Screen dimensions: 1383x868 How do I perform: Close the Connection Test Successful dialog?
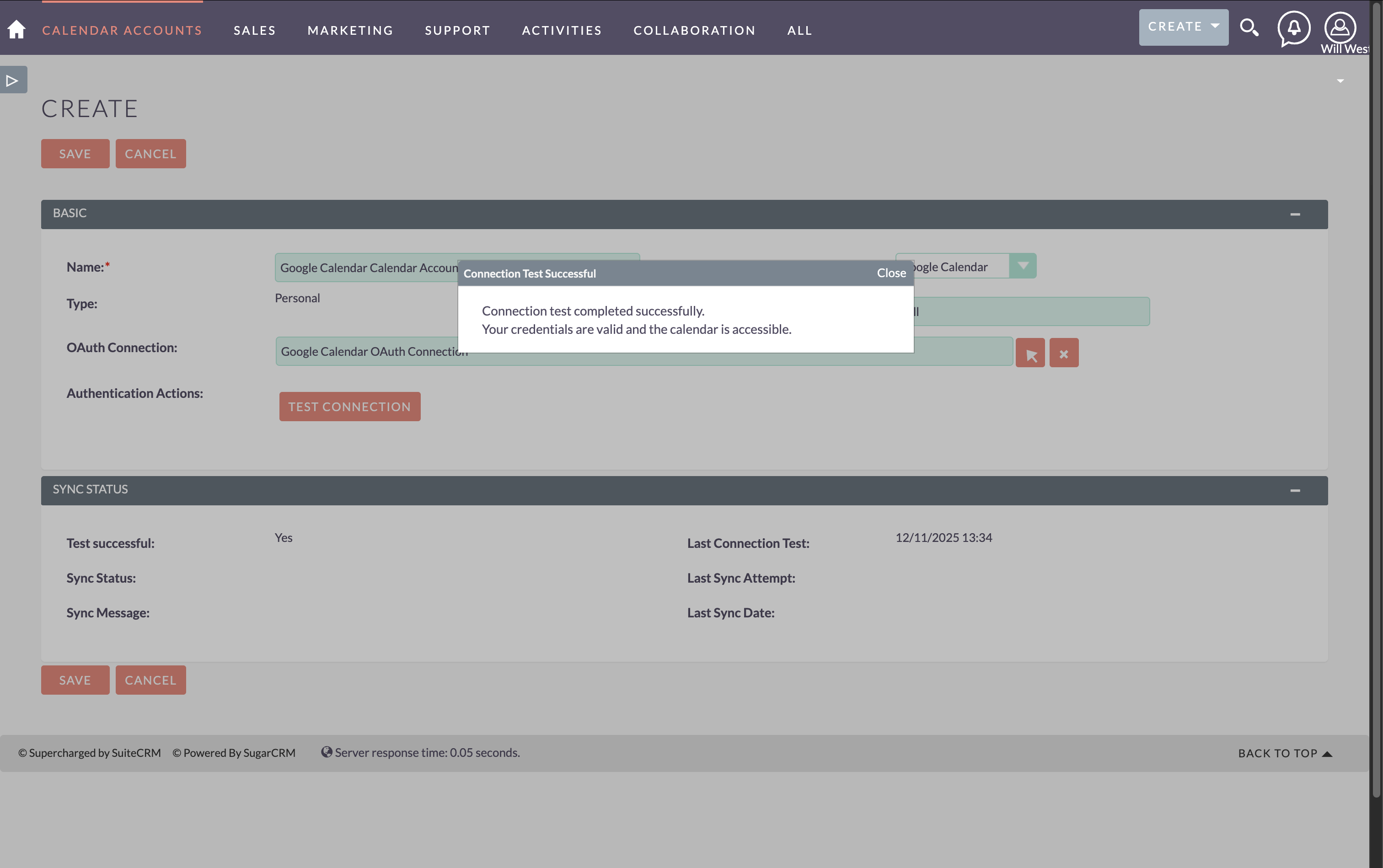[891, 273]
